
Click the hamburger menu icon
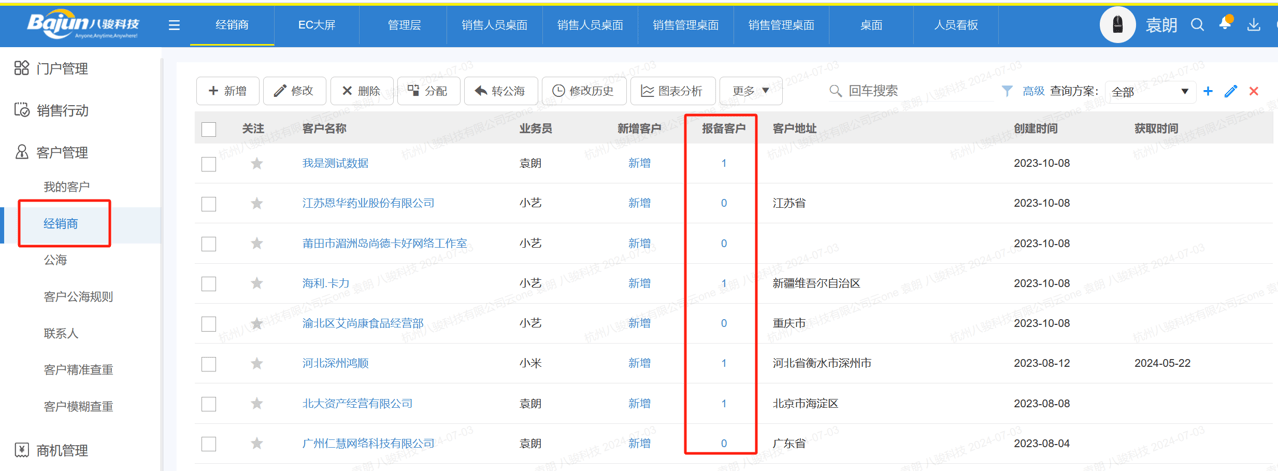tap(174, 25)
